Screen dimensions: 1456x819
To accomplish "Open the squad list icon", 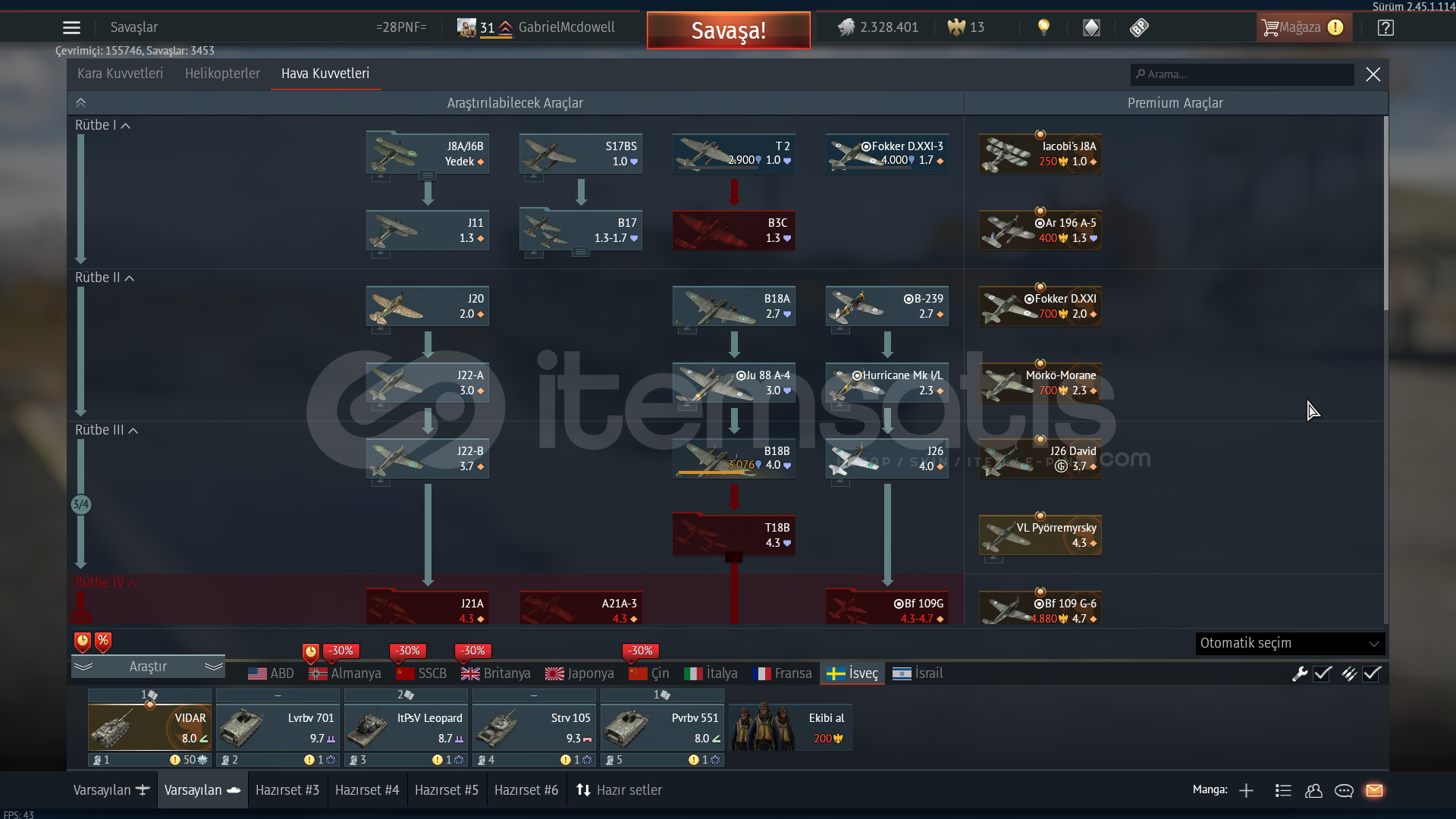I will pyautogui.click(x=1283, y=790).
